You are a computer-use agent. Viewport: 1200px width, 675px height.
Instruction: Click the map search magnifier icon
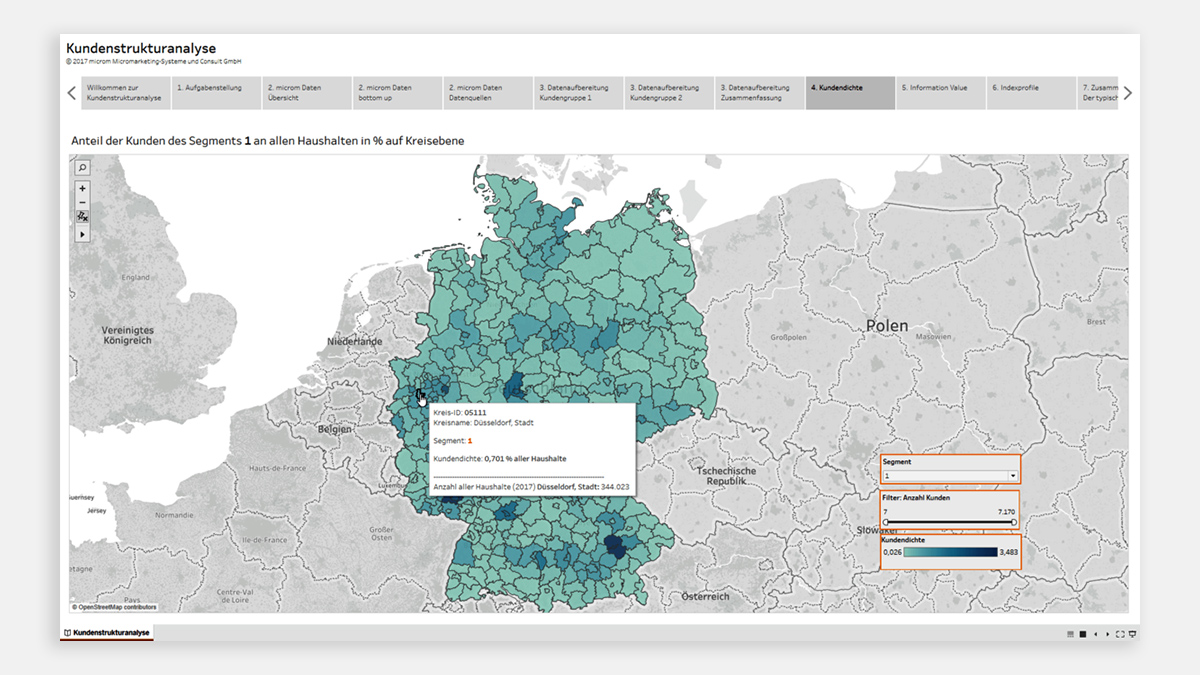click(x=82, y=168)
